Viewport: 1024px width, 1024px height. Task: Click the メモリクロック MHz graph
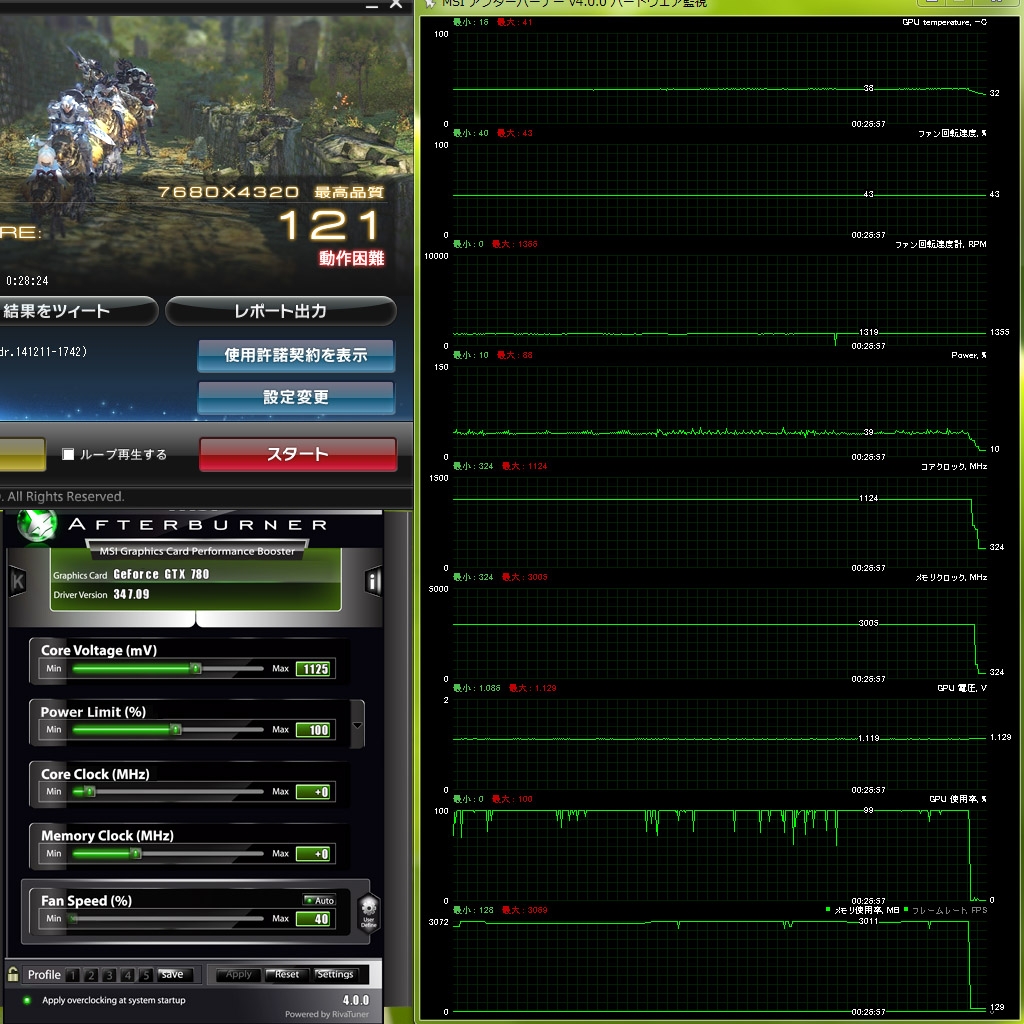(719, 633)
